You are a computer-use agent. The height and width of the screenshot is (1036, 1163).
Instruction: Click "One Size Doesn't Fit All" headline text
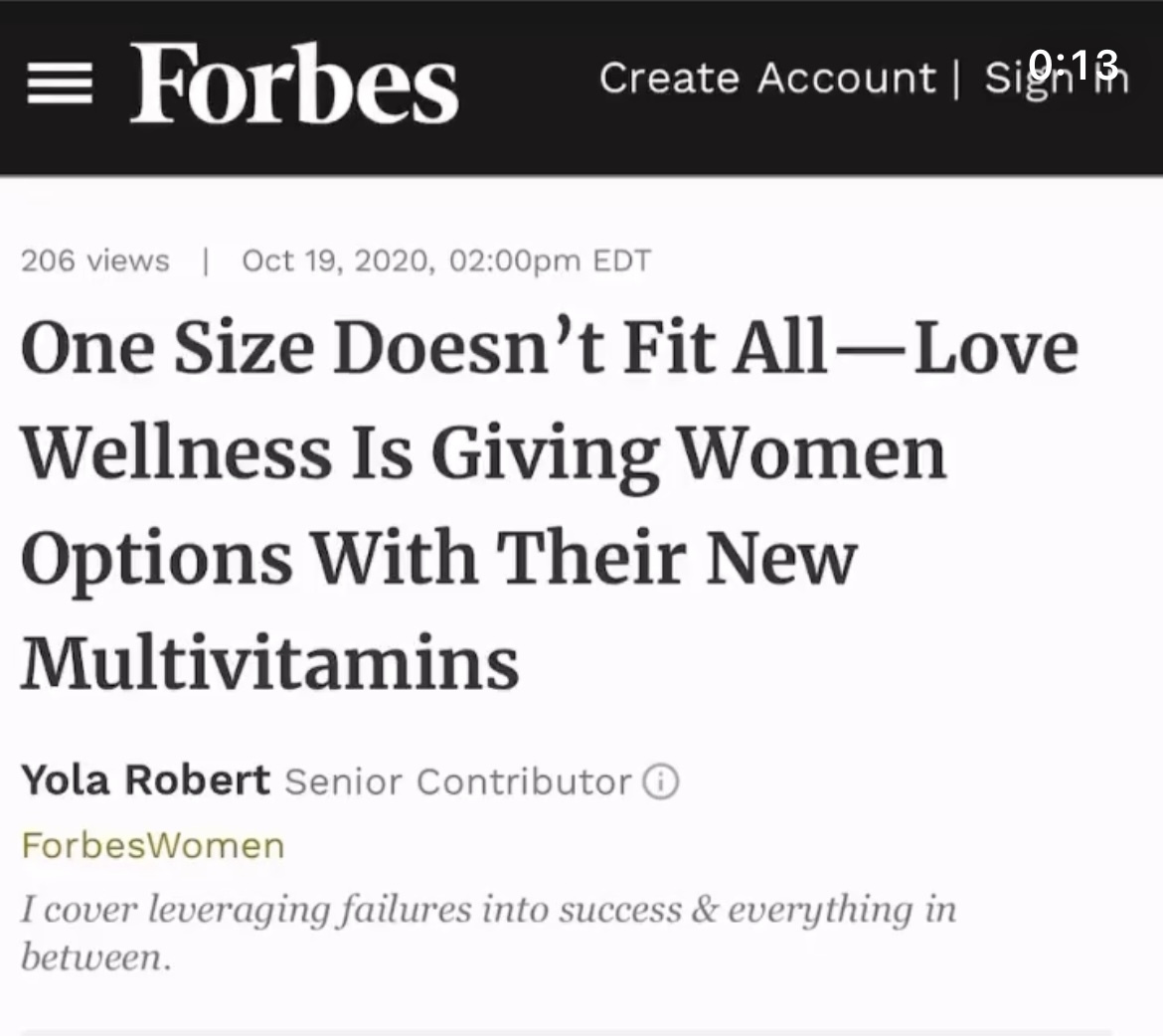(422, 348)
